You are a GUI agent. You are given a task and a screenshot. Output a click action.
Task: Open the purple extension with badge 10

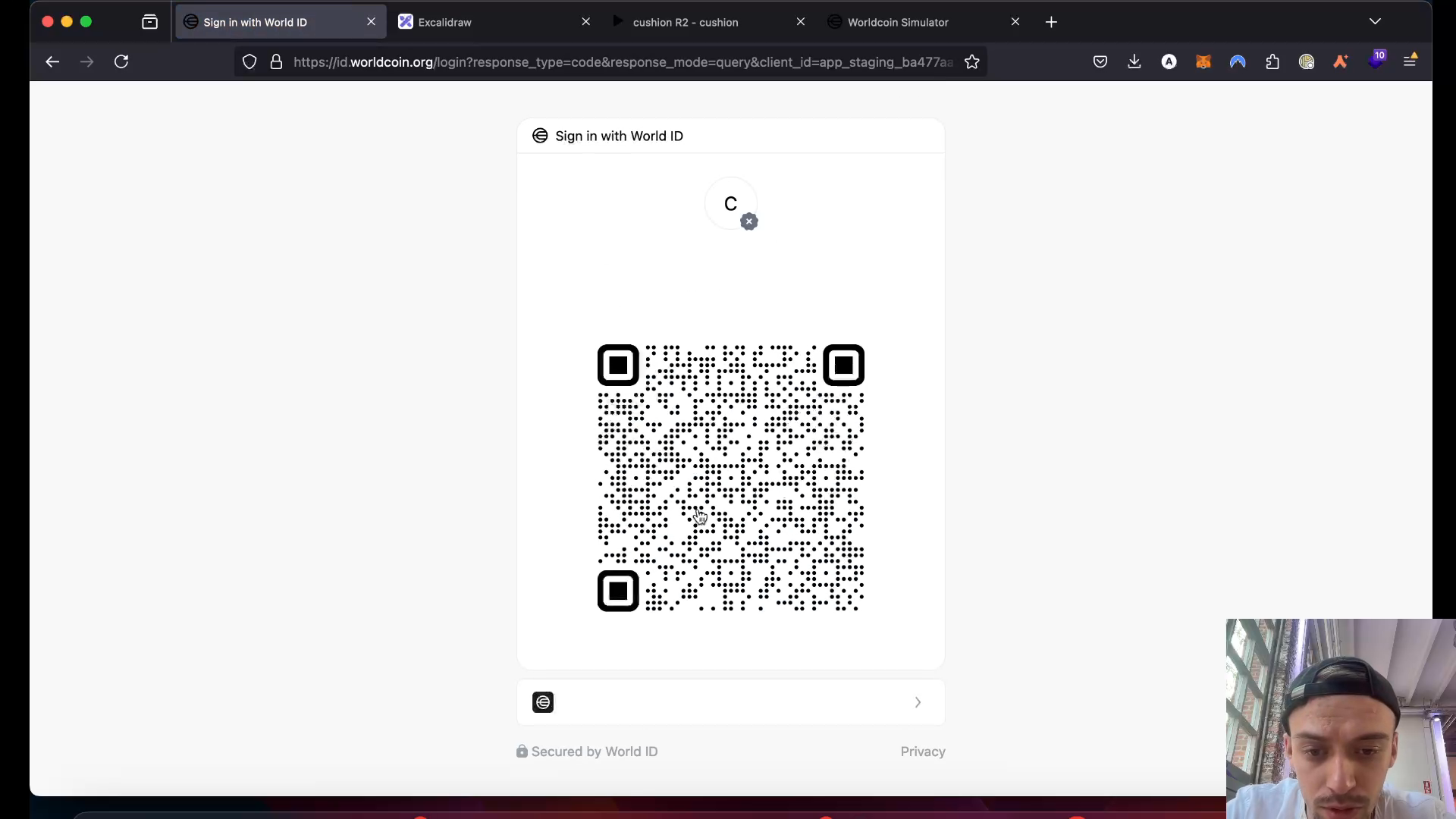tap(1376, 60)
